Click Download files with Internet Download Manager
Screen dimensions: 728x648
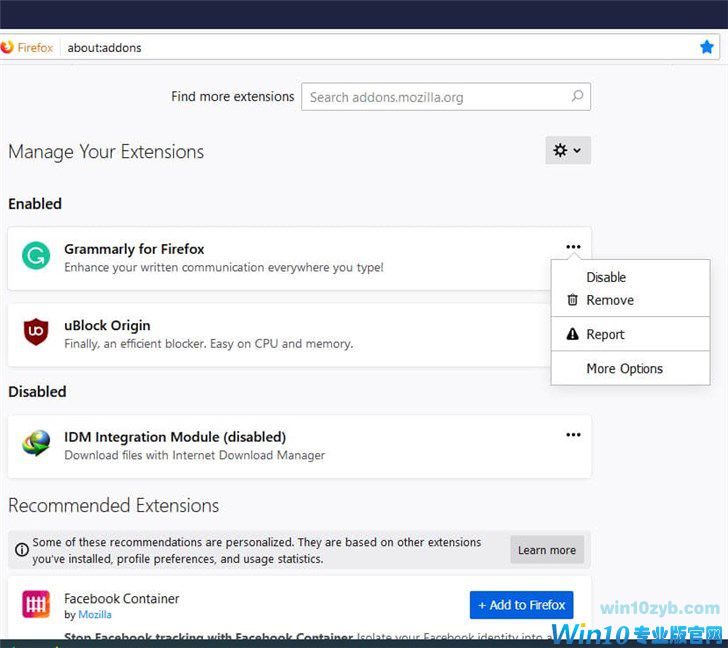[x=195, y=455]
